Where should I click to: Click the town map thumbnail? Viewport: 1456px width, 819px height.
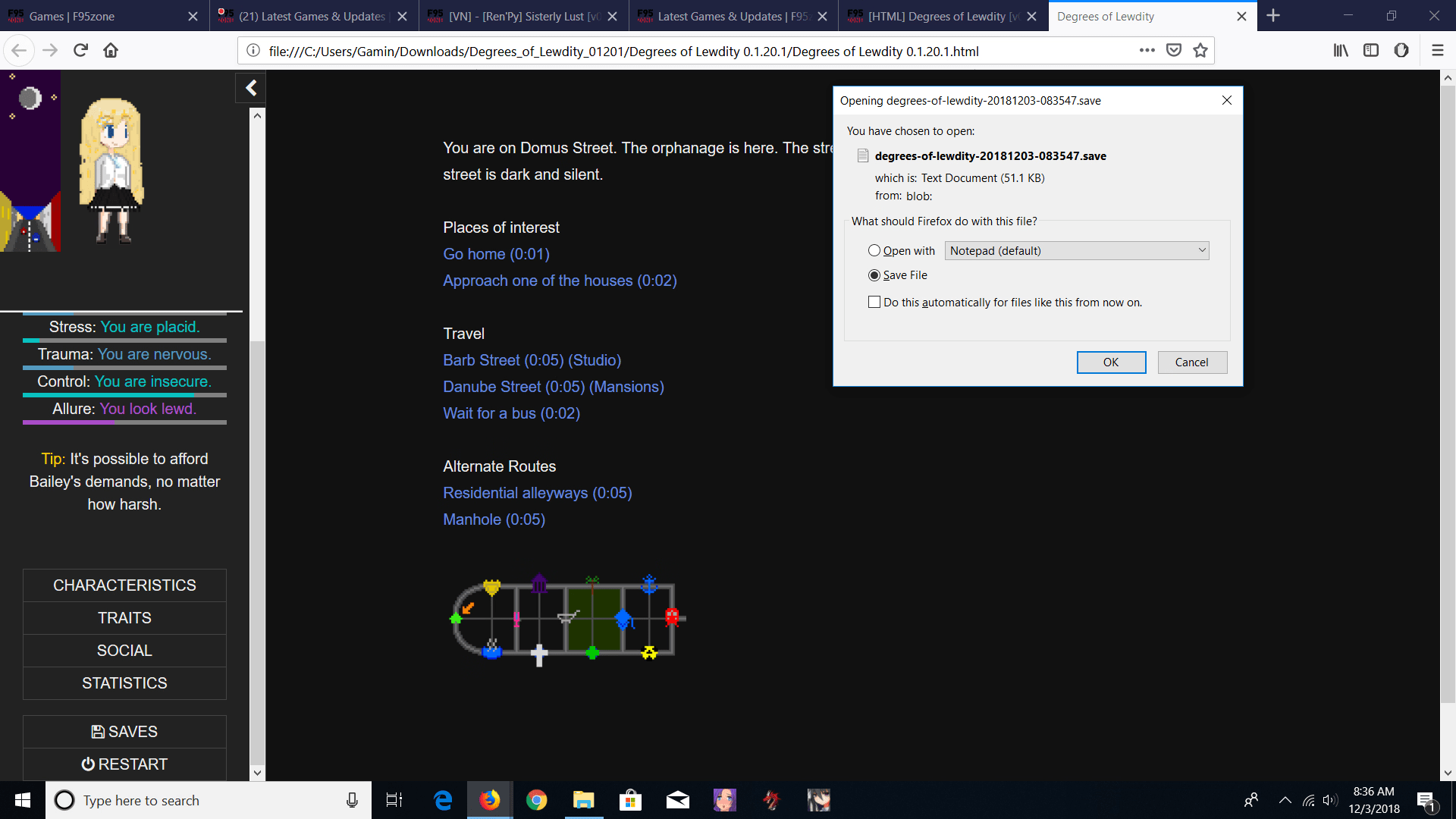(x=568, y=620)
